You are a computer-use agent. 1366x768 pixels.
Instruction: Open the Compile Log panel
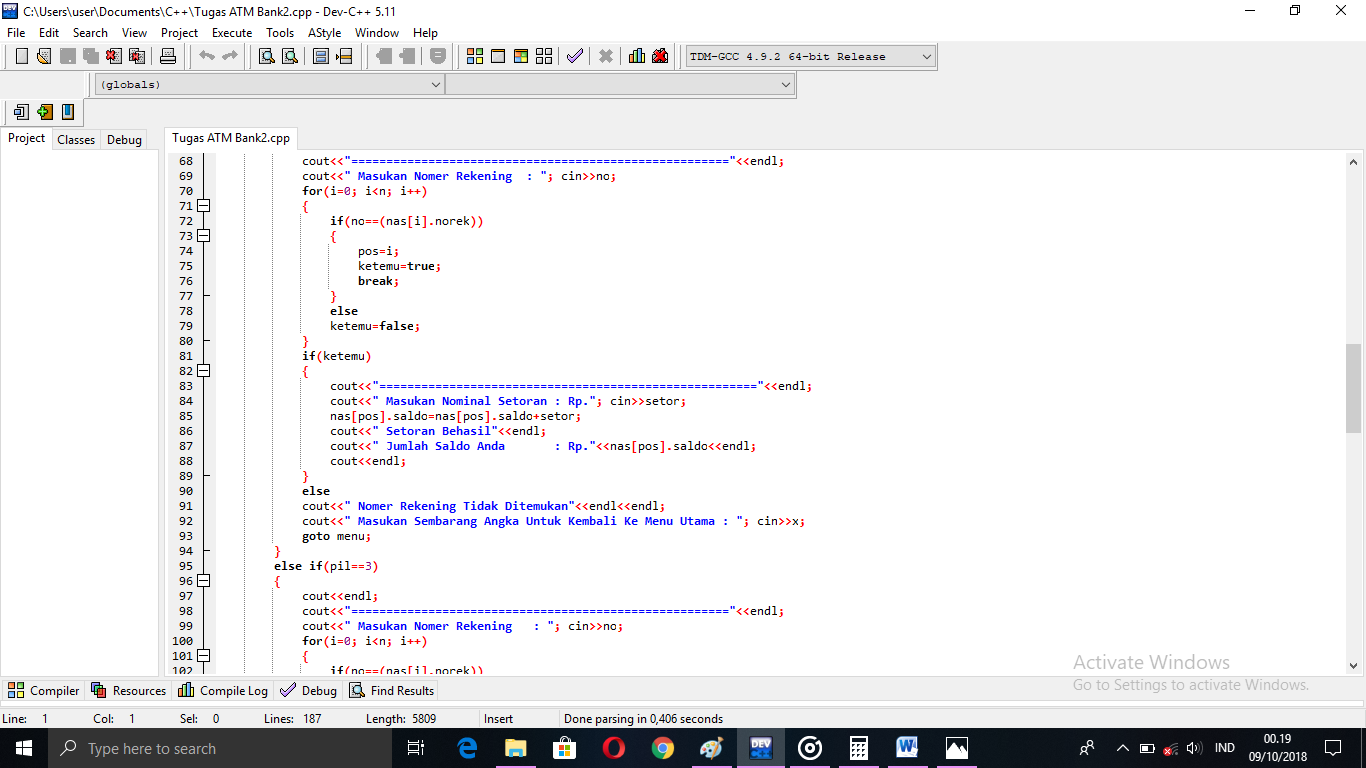coord(222,690)
